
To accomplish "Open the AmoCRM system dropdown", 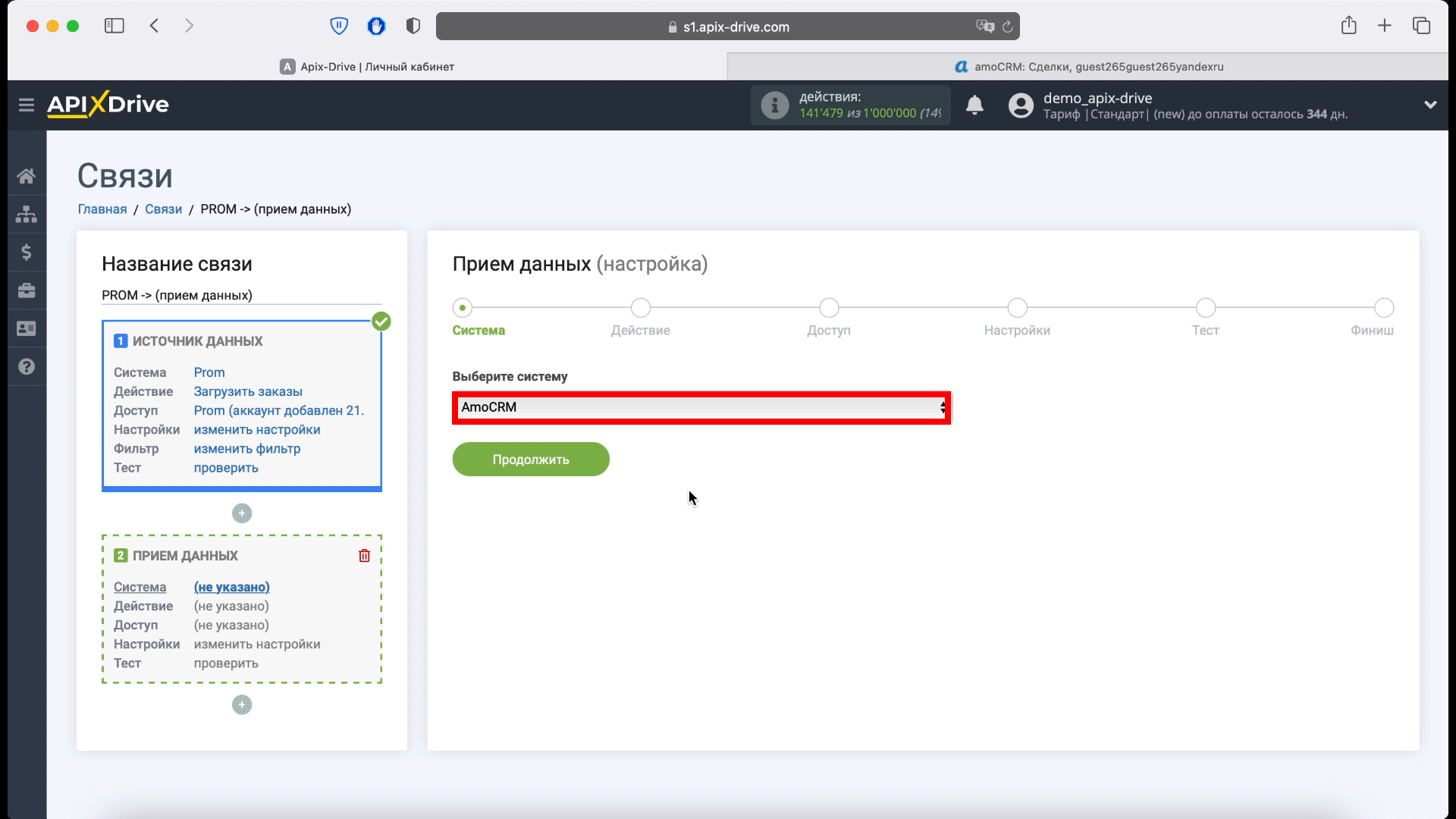I will click(701, 408).
